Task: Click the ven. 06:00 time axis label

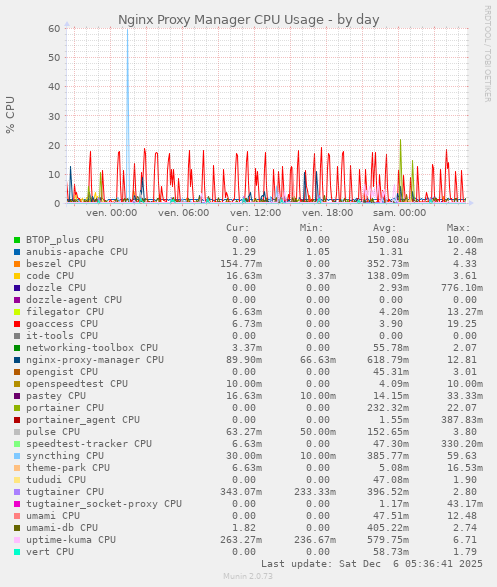Action: [x=183, y=213]
